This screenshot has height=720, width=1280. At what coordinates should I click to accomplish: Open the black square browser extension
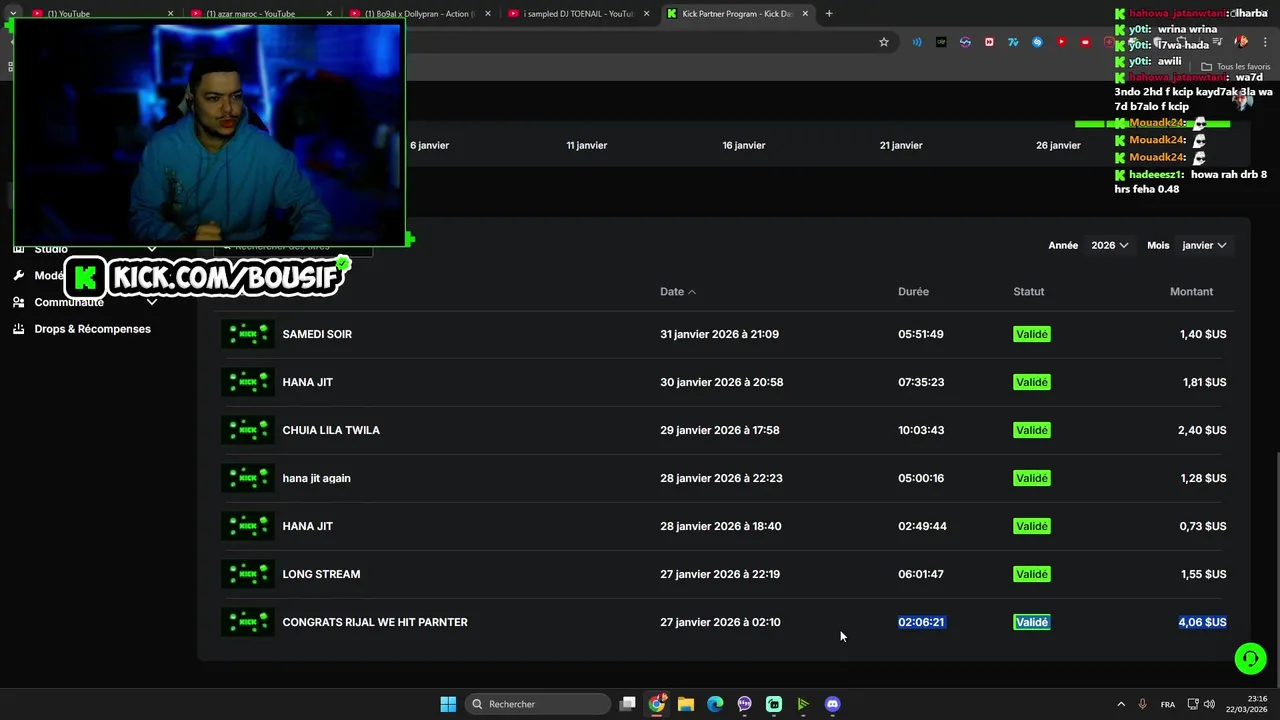coord(941,42)
